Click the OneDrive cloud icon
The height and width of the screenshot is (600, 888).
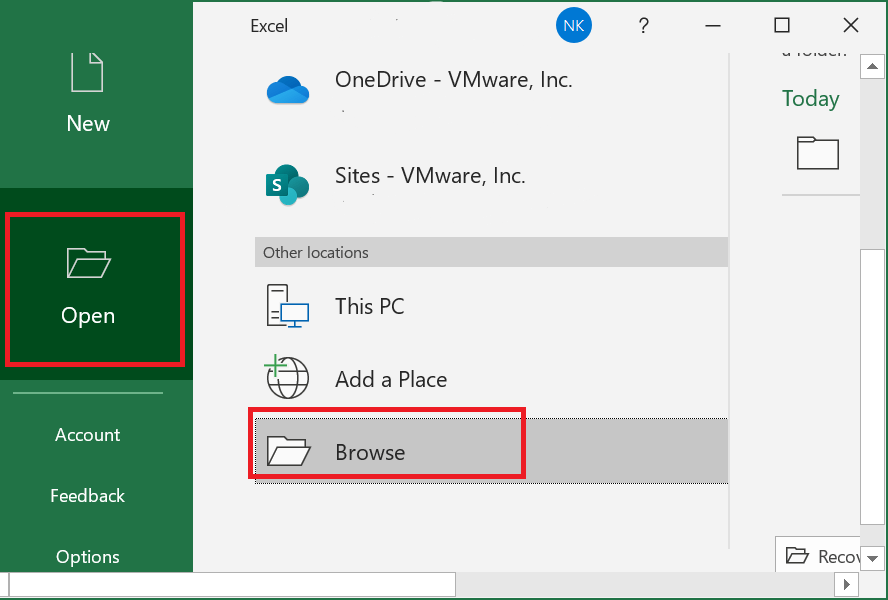(x=288, y=90)
